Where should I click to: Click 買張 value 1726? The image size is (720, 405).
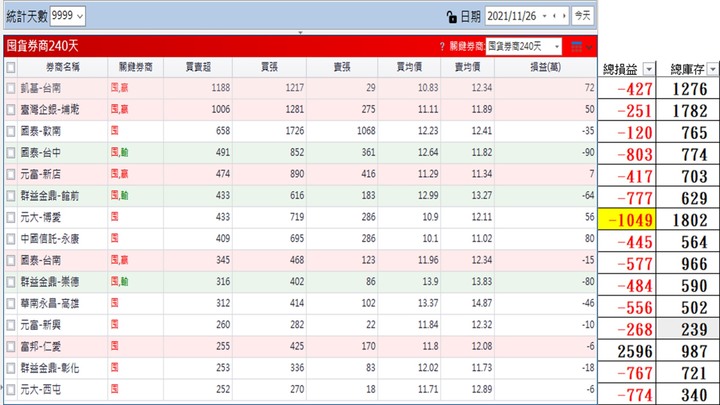click(x=294, y=131)
